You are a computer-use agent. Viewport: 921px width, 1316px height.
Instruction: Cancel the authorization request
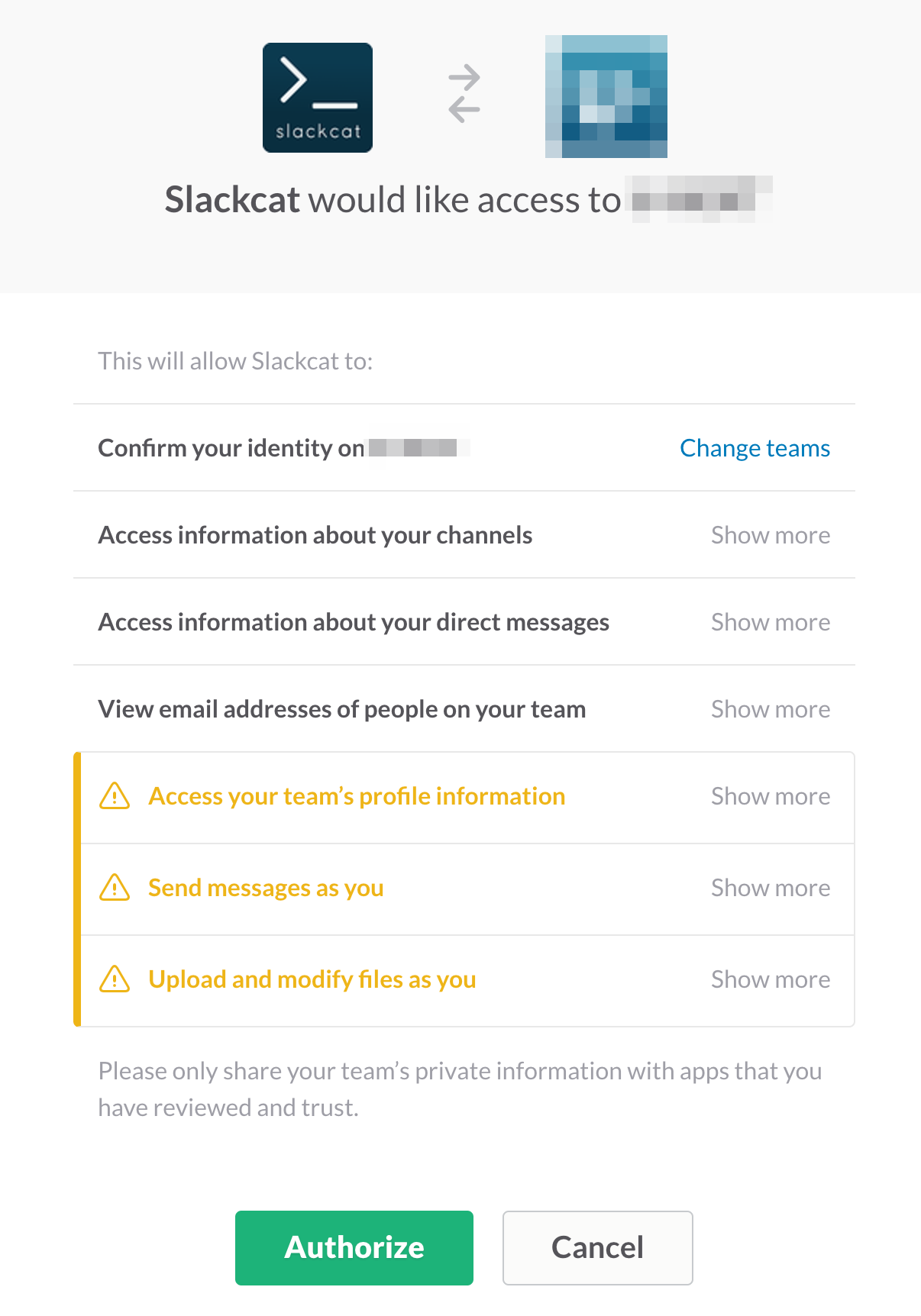[598, 1248]
